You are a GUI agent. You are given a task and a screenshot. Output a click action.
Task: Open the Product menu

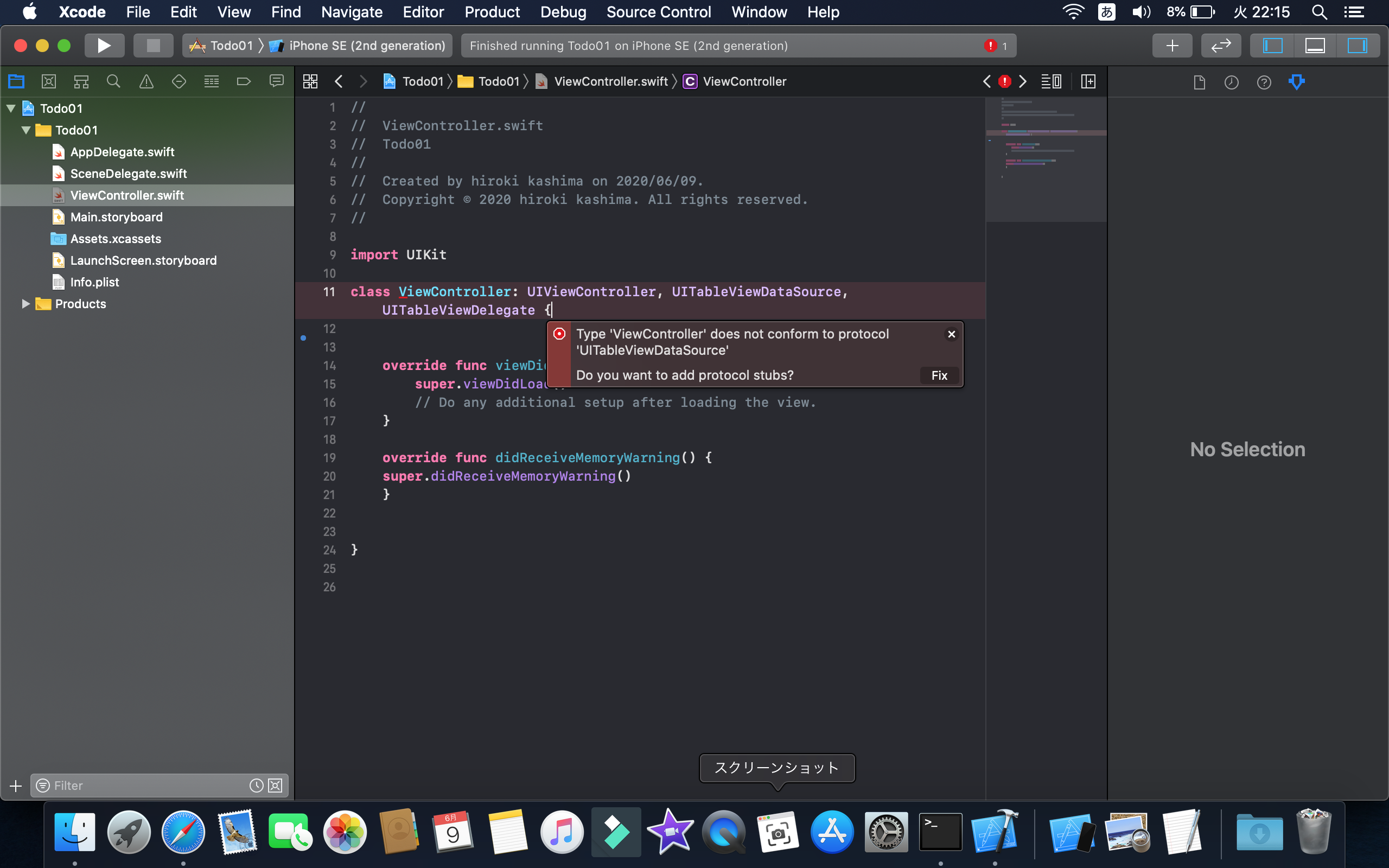click(492, 12)
